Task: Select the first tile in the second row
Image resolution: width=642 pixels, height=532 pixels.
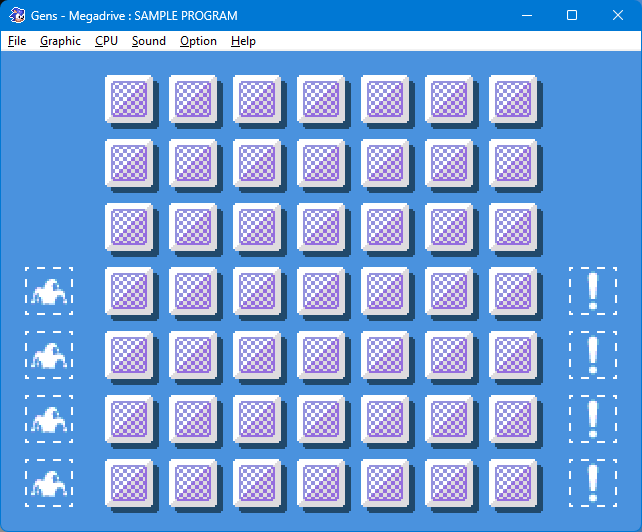Action: click(x=129, y=163)
